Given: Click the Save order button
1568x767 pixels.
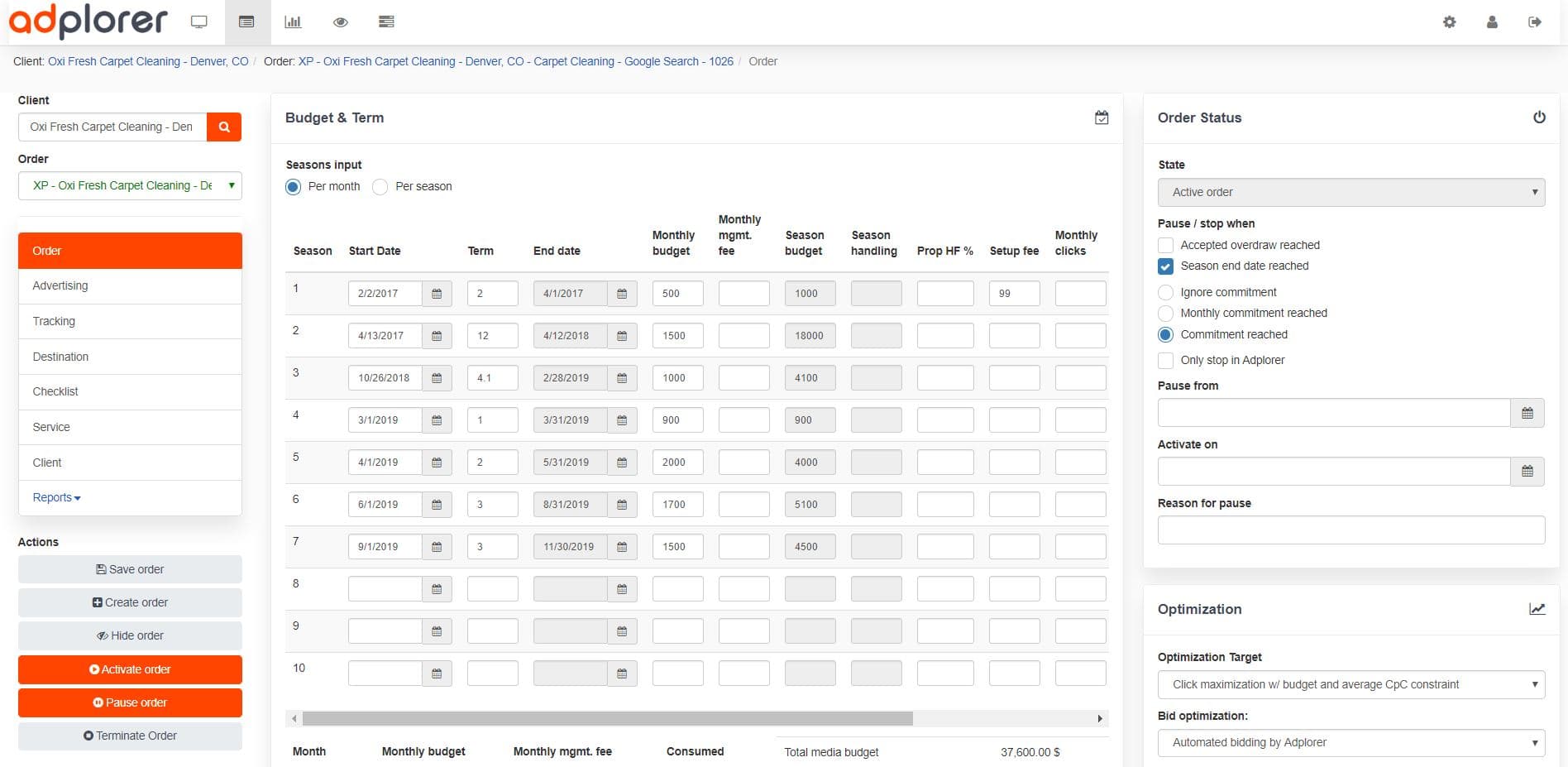Looking at the screenshot, I should pos(130,570).
